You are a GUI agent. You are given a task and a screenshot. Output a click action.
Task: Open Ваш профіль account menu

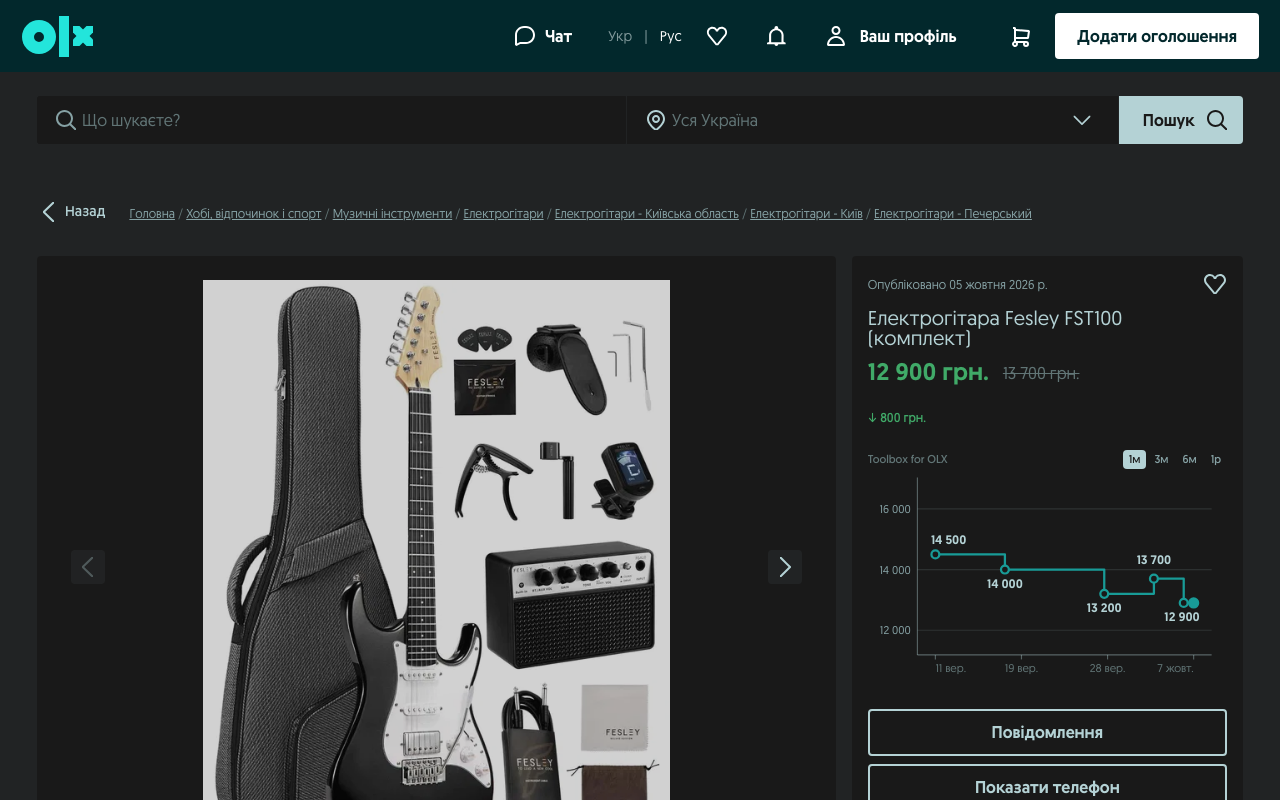(x=891, y=36)
